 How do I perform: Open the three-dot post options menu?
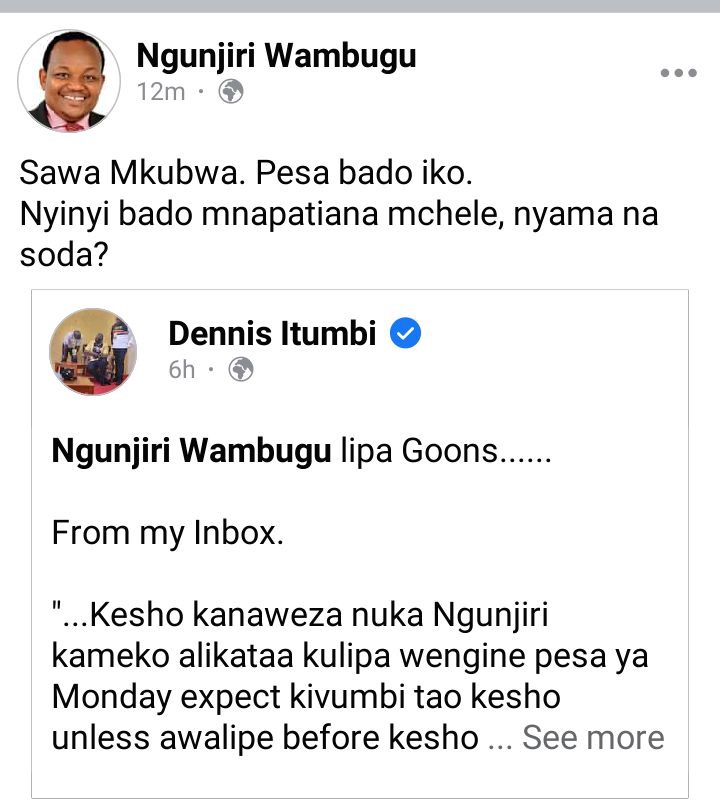click(x=679, y=73)
